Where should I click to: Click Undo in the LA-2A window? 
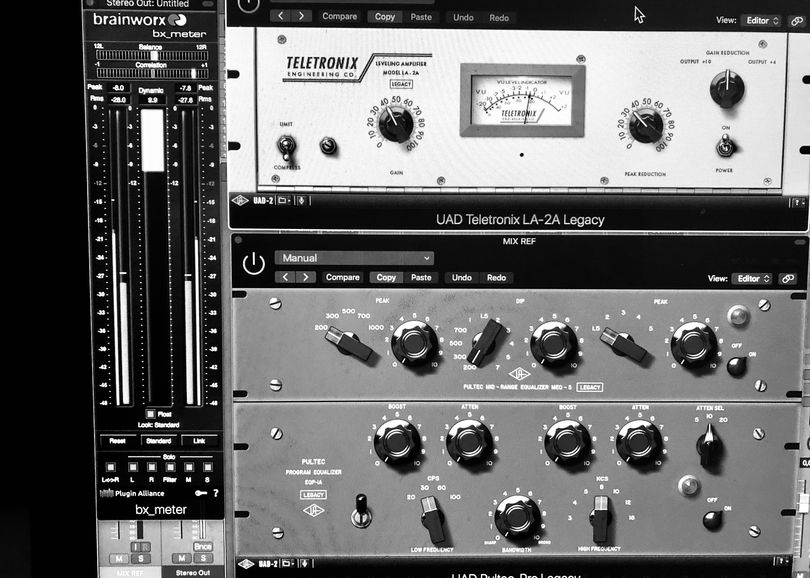point(463,17)
